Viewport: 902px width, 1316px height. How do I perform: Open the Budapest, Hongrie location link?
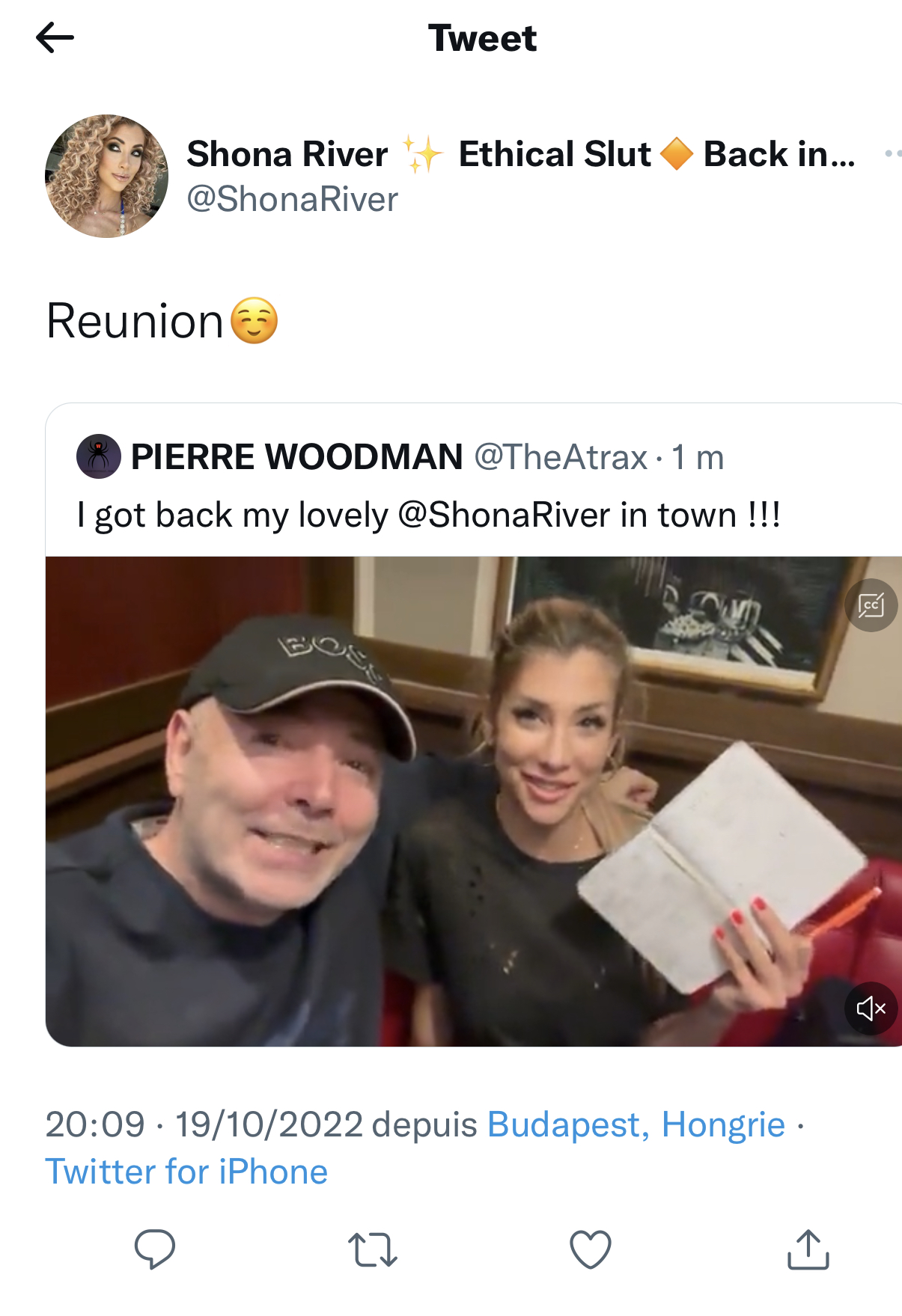point(636,1124)
